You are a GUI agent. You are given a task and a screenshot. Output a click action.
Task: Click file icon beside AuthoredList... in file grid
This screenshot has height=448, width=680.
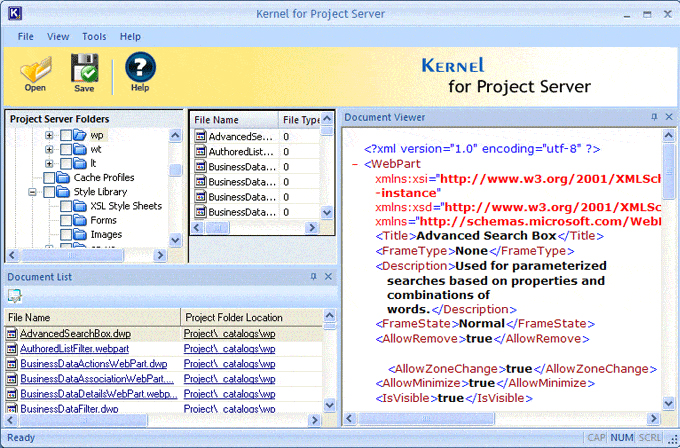[200, 151]
